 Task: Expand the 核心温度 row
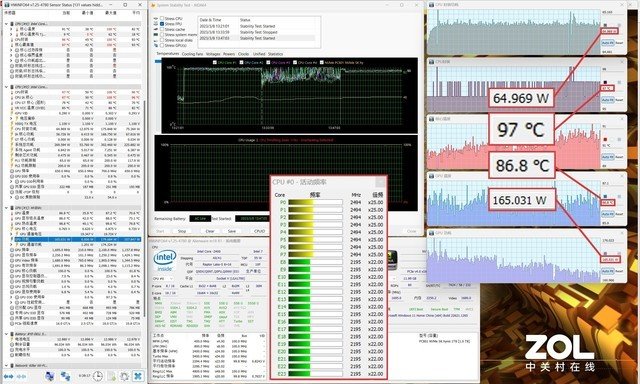tap(11, 29)
